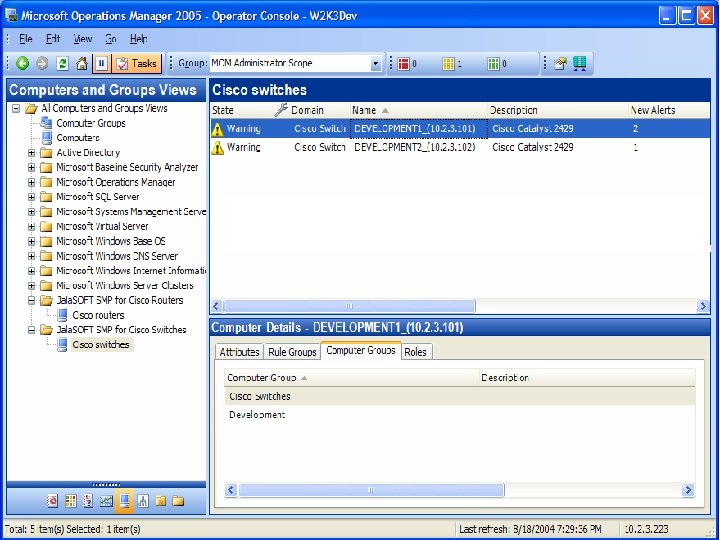The image size is (720, 540).
Task: Expand Microsoft Windows Internet Information folder
Action: click(31, 270)
